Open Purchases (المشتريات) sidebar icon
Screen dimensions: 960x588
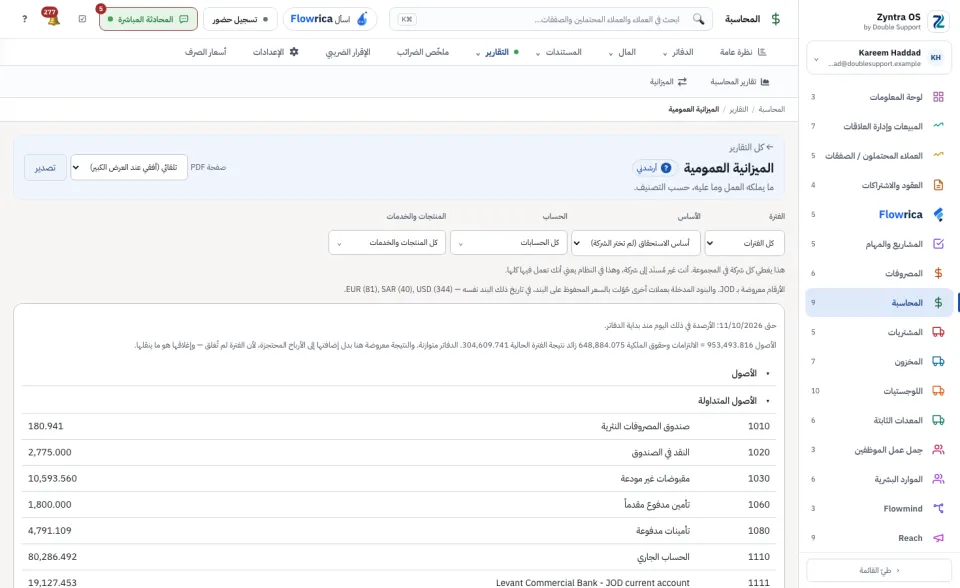point(938,332)
